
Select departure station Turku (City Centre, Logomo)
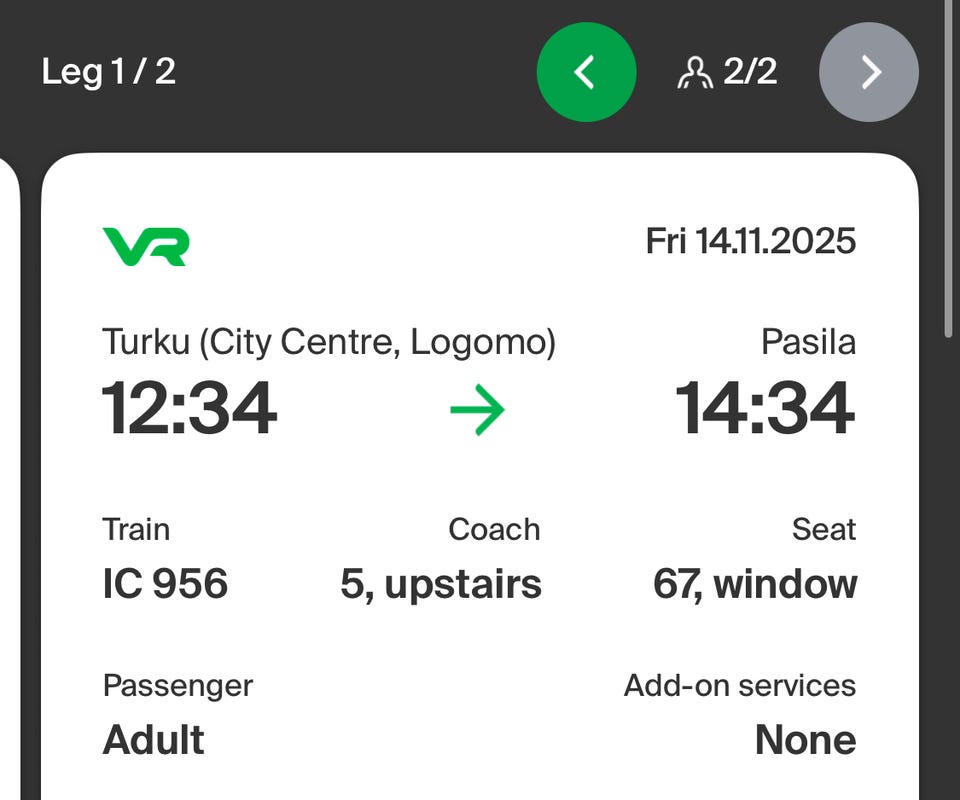click(x=329, y=343)
